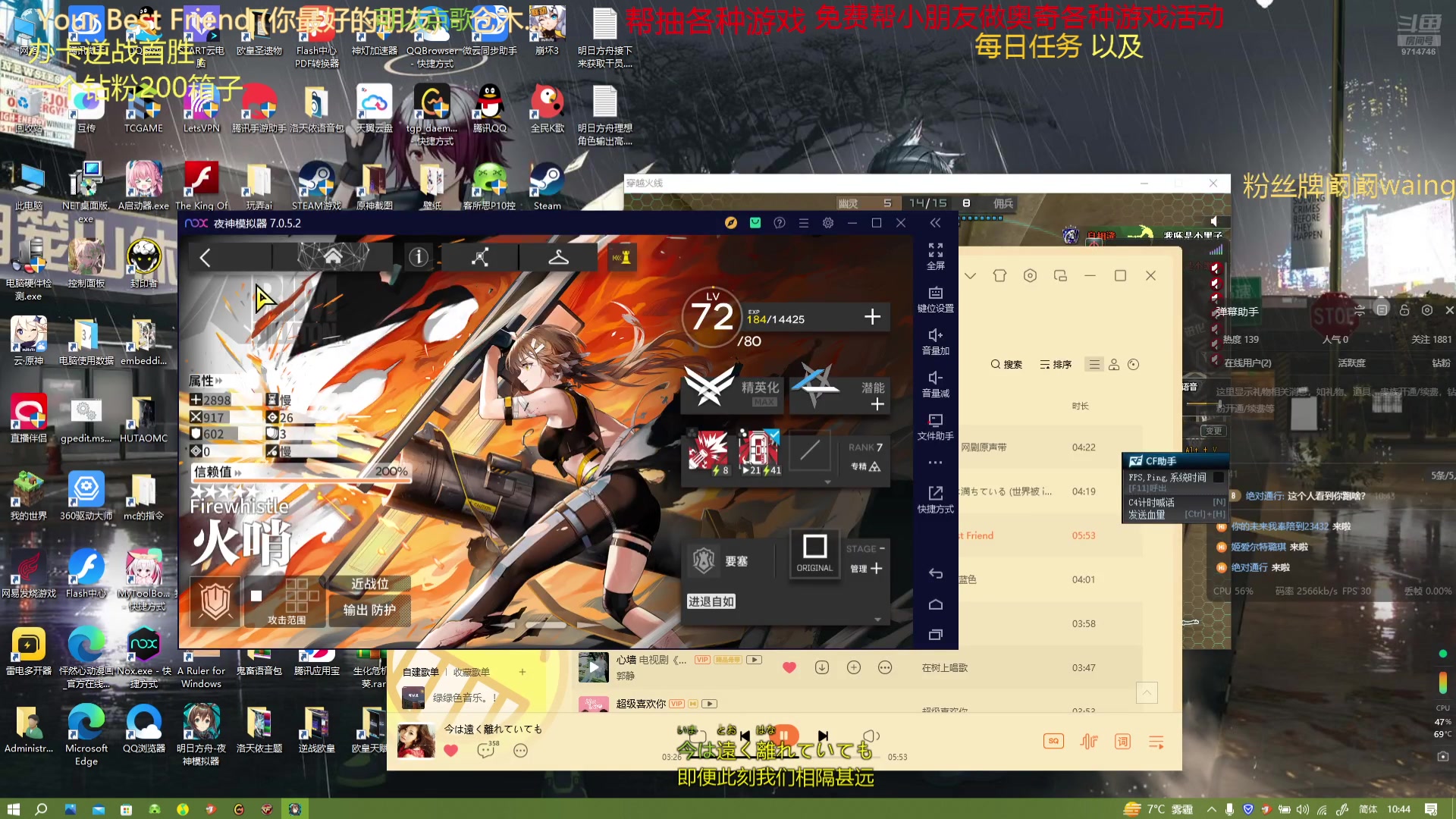Open Nox title bar help question icon
Screen dimensions: 1456x819
pos(780,223)
